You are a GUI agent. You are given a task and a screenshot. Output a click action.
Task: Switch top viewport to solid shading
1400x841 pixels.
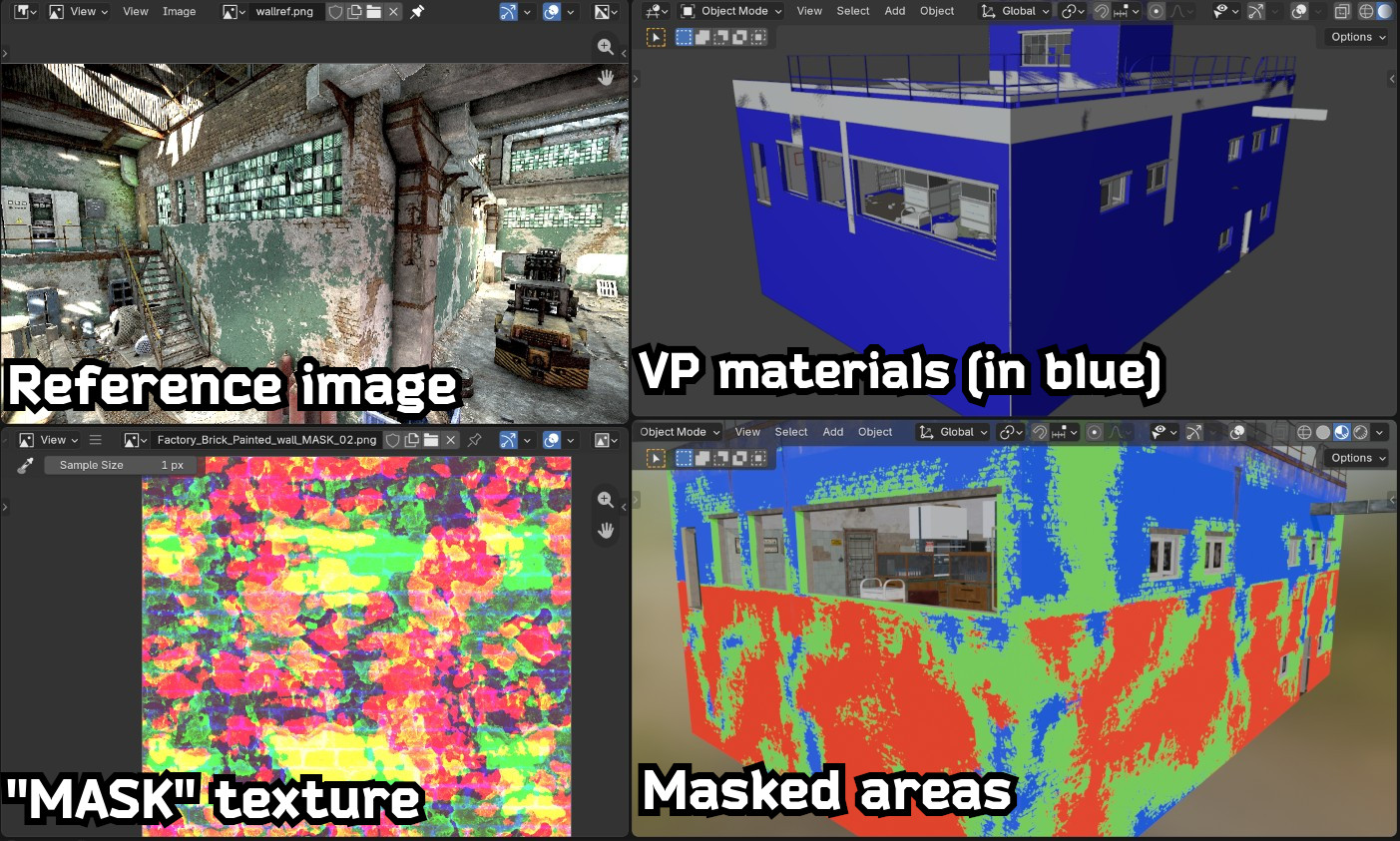click(1384, 11)
